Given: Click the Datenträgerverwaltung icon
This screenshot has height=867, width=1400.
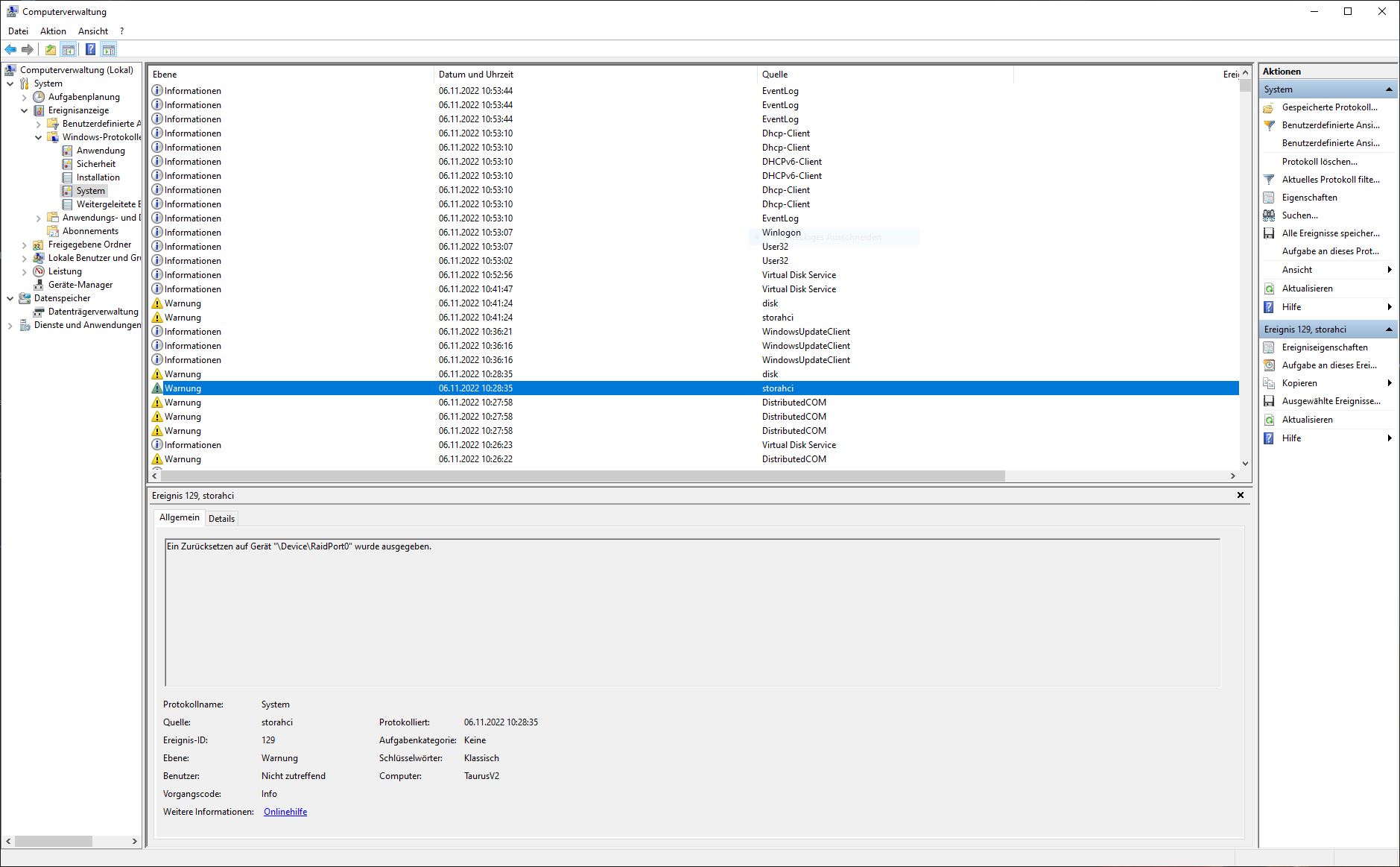Looking at the screenshot, I should 39,312.
